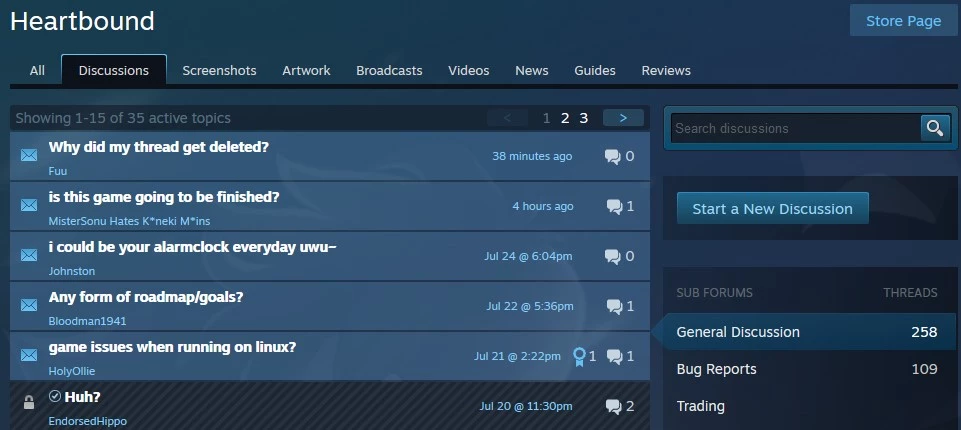Switch to the All tab

(37, 70)
